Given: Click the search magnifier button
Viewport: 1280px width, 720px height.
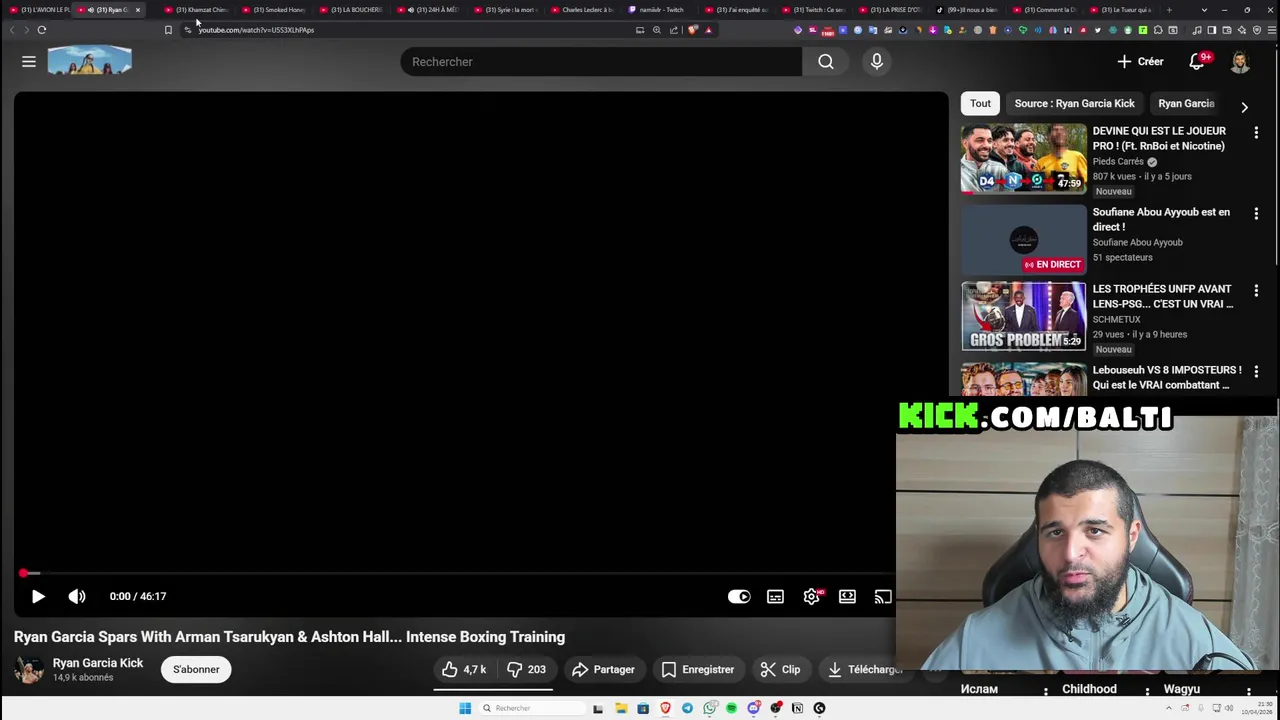Looking at the screenshot, I should 826,62.
